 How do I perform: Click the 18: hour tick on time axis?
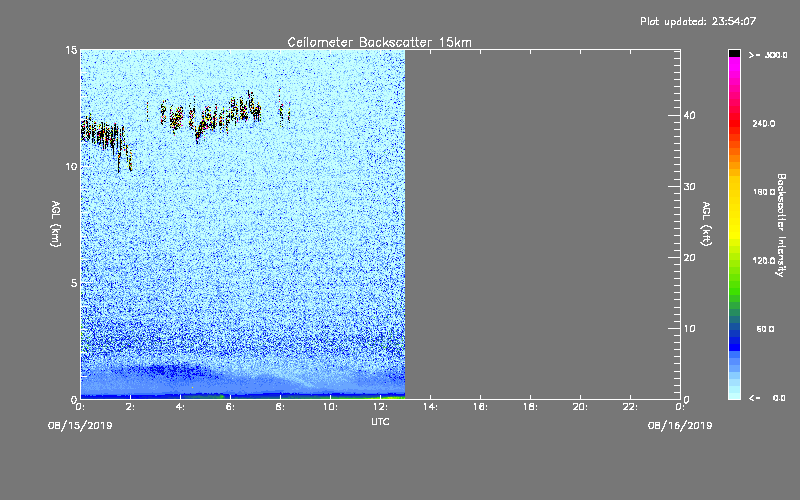tap(530, 407)
